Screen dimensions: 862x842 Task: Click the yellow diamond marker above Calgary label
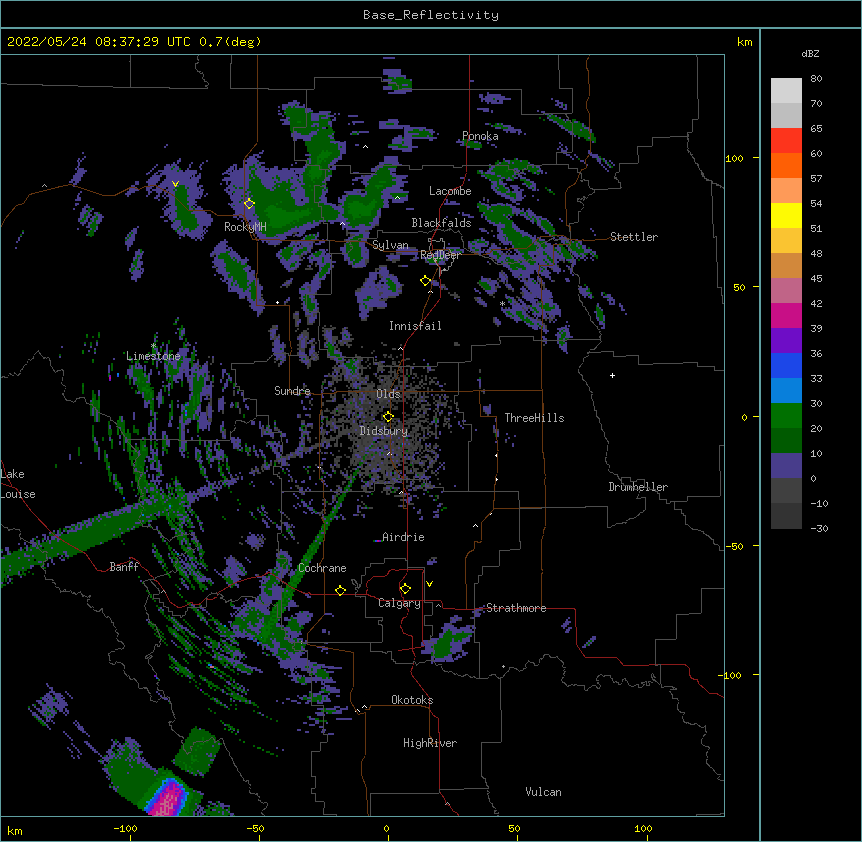405,589
